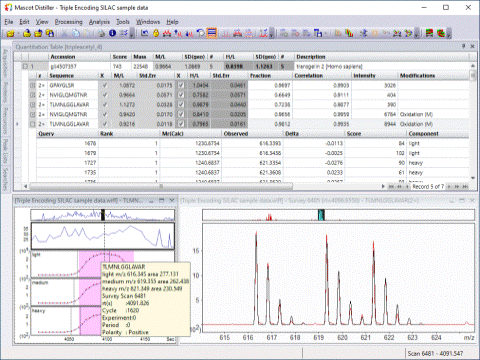Pin the Quantitation Table panel
The image size is (480, 360).
tap(463, 46)
